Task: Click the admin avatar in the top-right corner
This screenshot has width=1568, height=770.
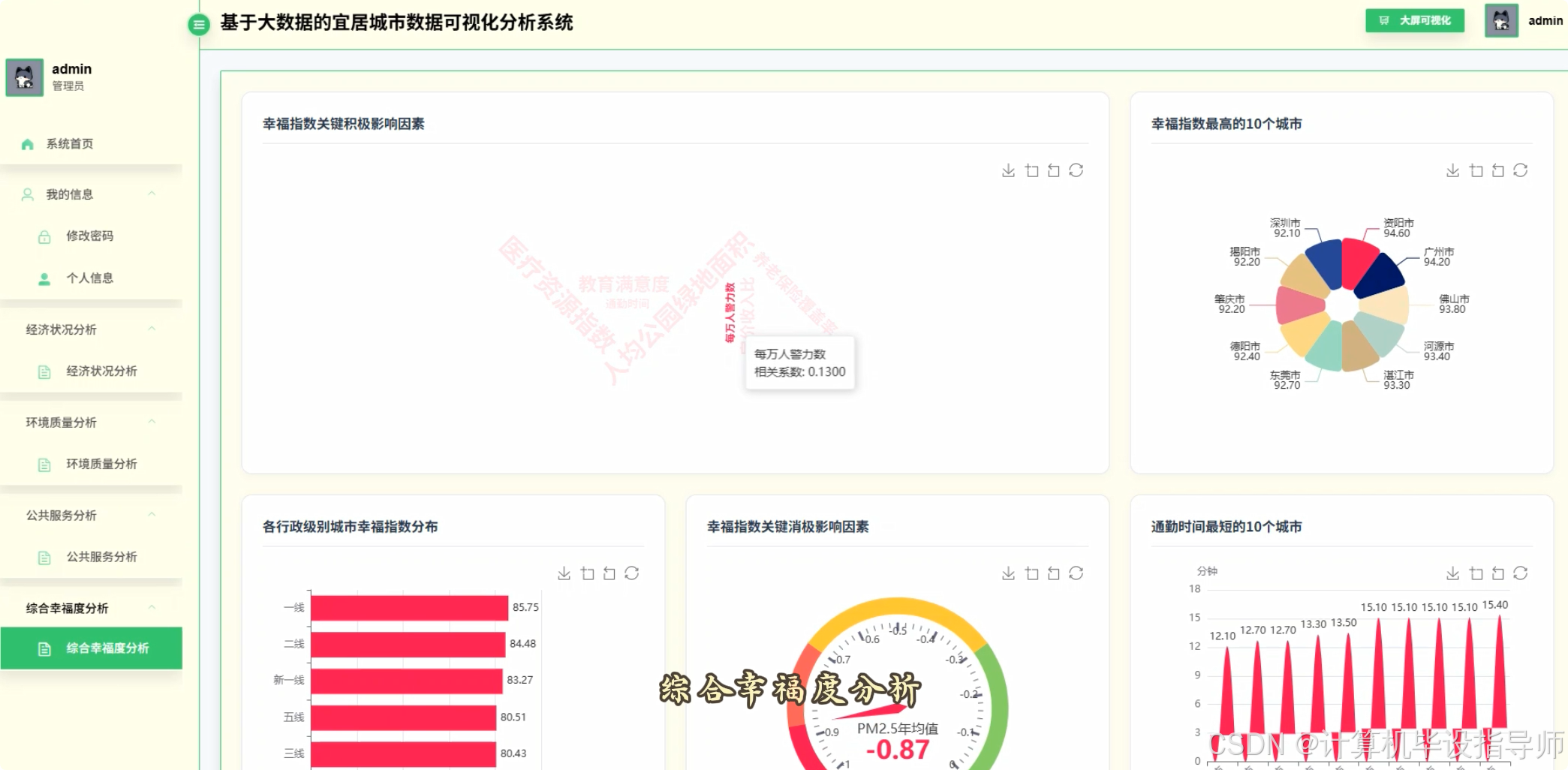Action: coord(1501,20)
